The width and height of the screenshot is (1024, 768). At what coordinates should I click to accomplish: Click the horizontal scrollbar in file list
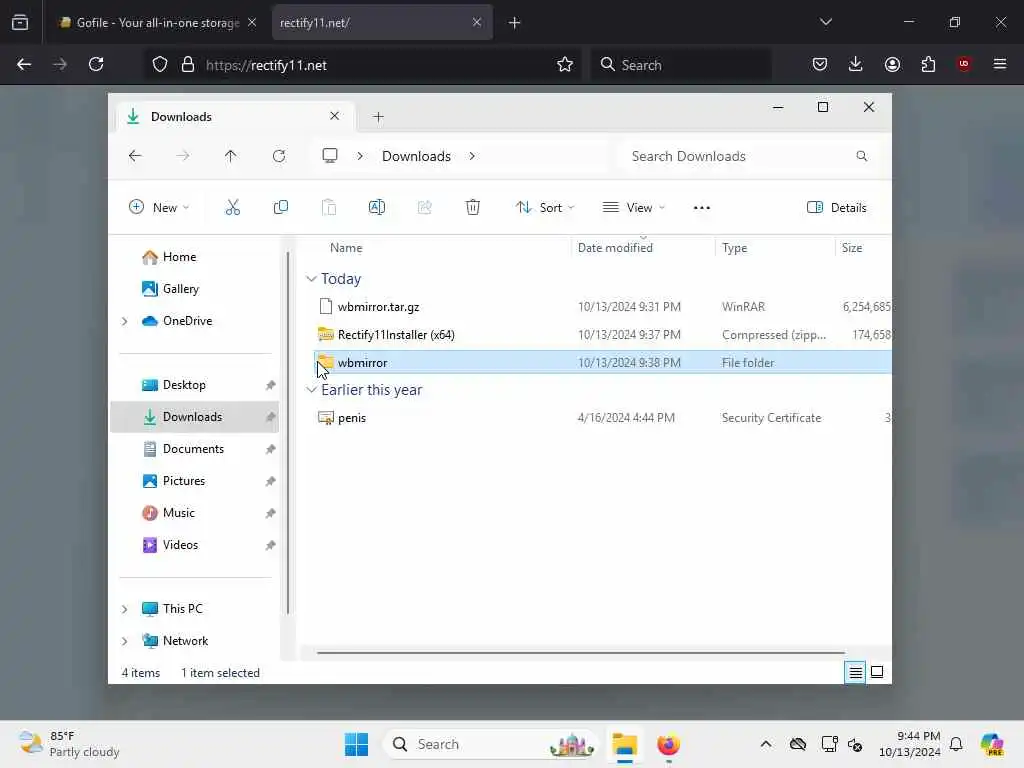tap(581, 652)
